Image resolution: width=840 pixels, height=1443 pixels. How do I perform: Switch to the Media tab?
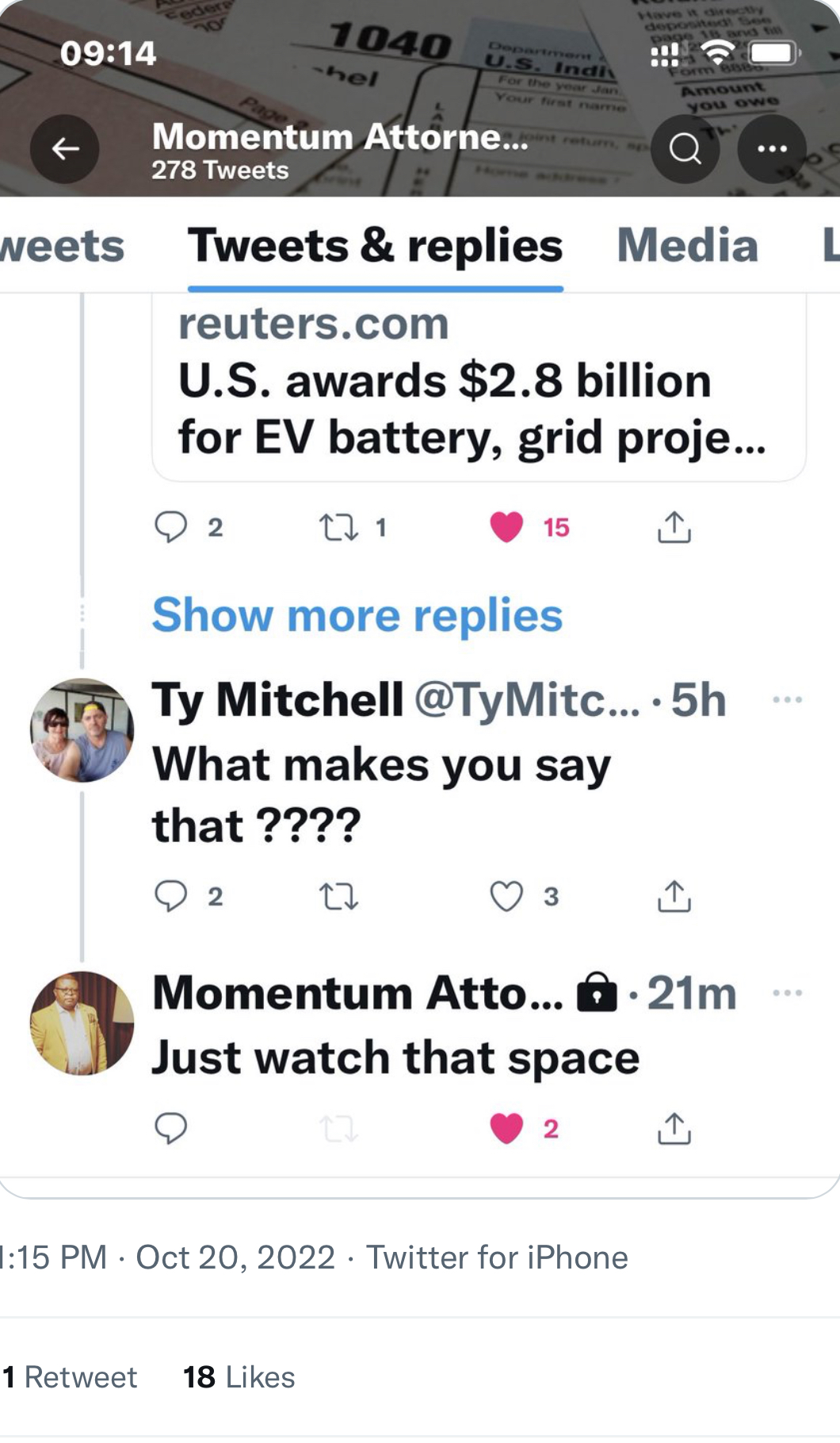tap(687, 245)
